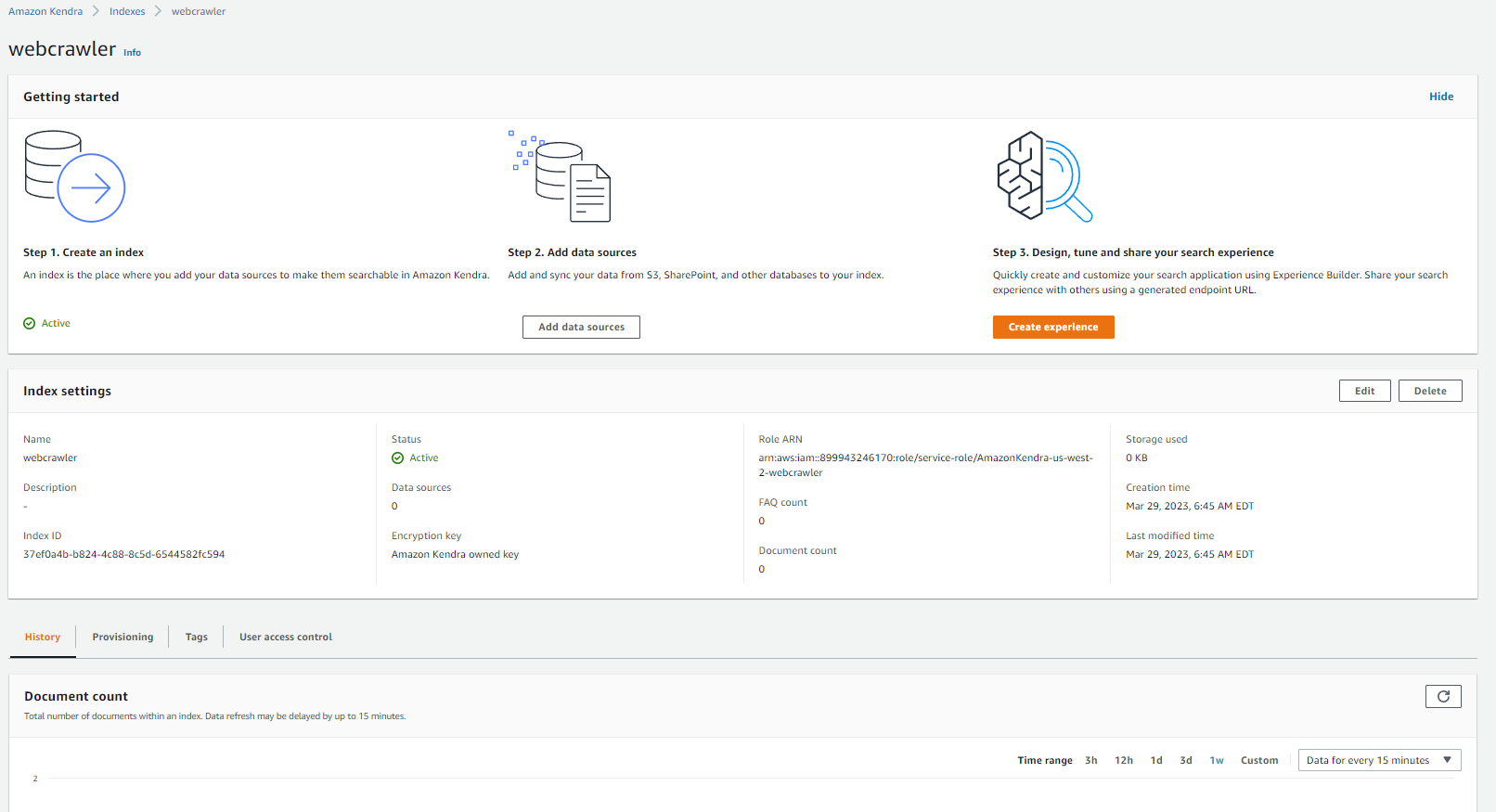Viewport: 1496px width, 812px height.
Task: Click the refresh icon in Document count panel
Action: tap(1443, 696)
